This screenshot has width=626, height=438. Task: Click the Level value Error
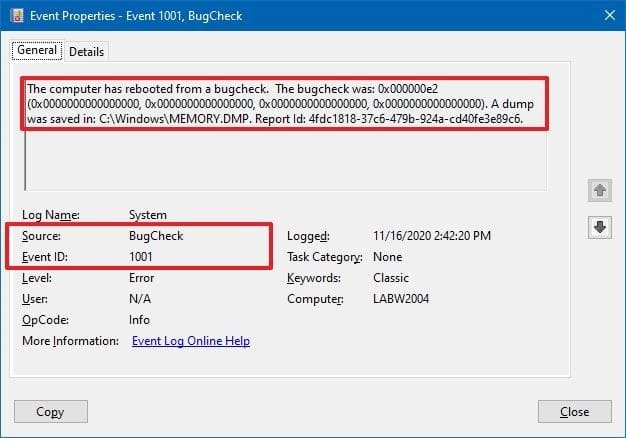tap(142, 278)
